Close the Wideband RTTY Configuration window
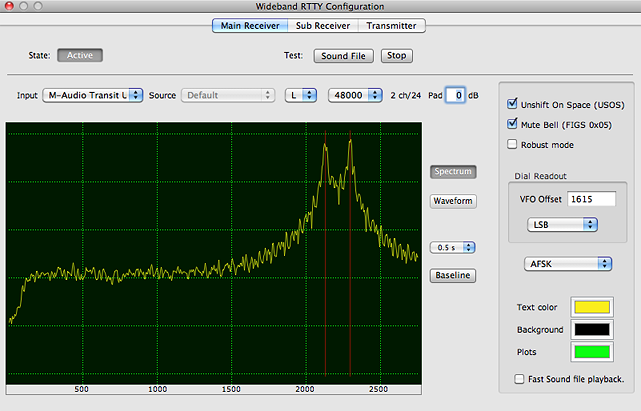The image size is (641, 411). click(9, 6)
